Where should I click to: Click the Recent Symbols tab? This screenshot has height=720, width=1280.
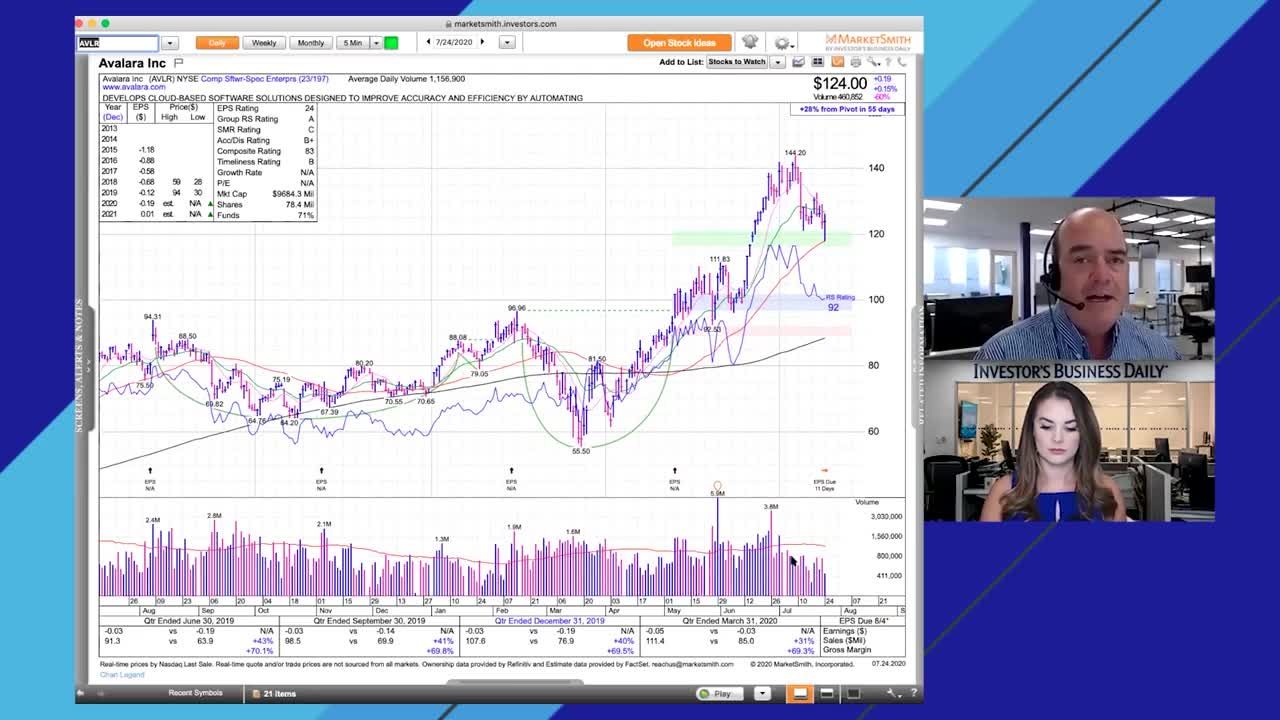[195, 693]
